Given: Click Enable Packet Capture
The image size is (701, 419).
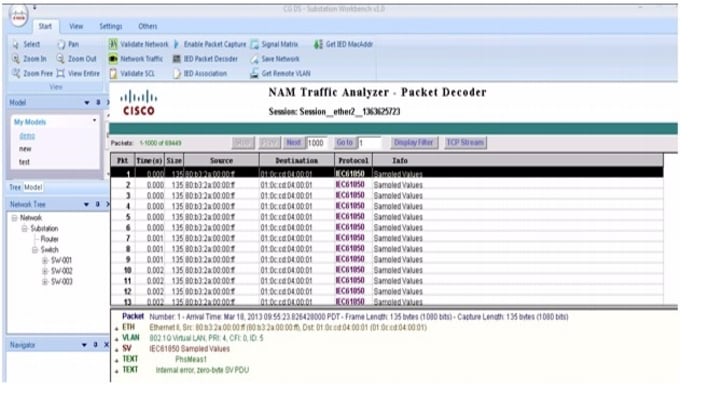Looking at the screenshot, I should click(210, 44).
